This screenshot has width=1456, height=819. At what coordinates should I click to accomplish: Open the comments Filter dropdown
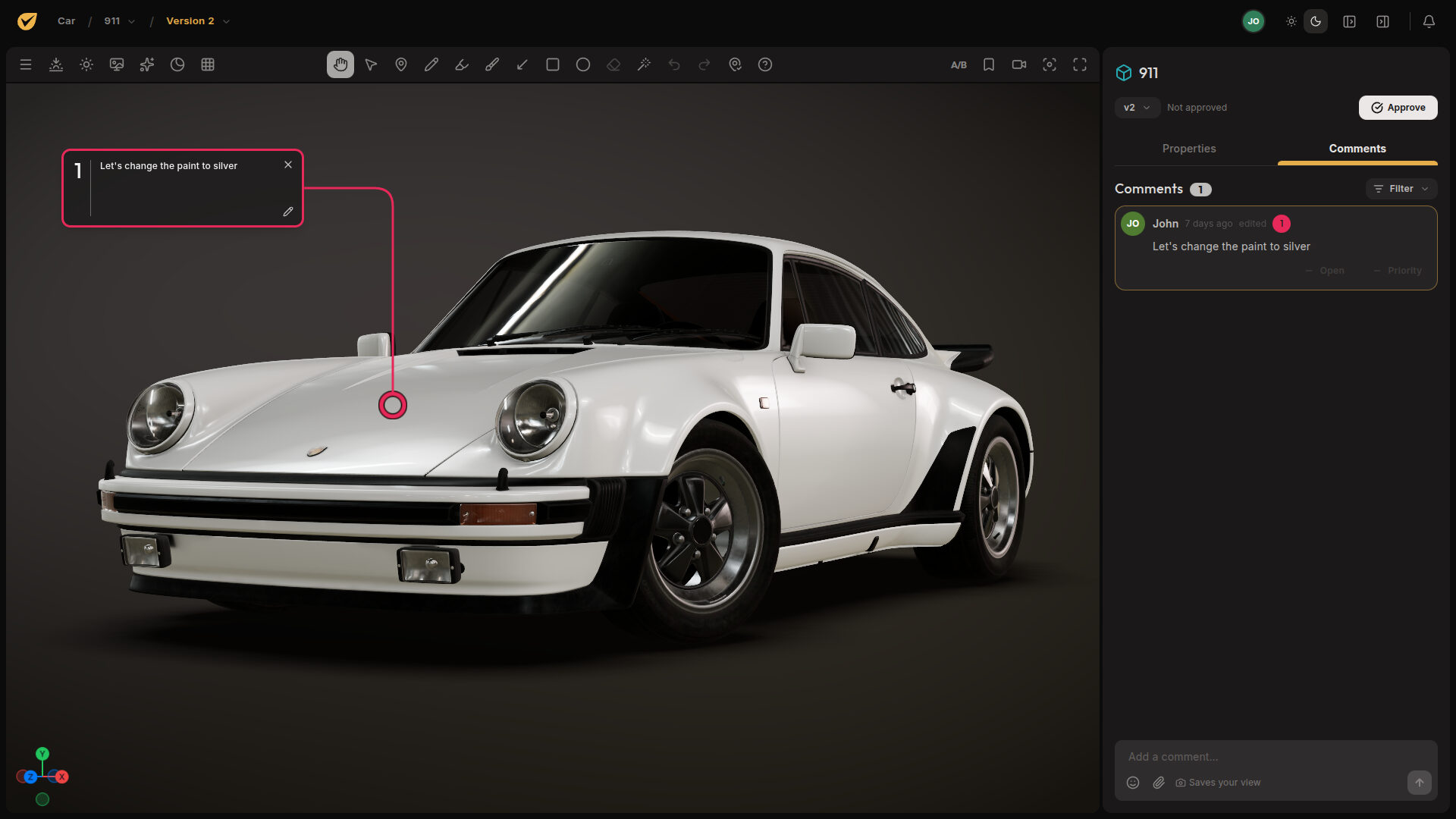[1401, 189]
